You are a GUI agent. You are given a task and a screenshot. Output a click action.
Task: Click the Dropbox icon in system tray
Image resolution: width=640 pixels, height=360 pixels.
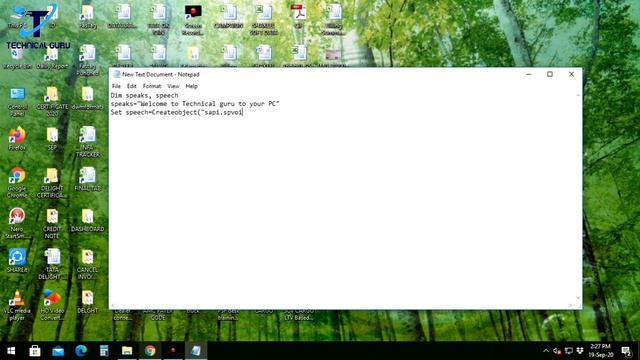[x=580, y=351]
